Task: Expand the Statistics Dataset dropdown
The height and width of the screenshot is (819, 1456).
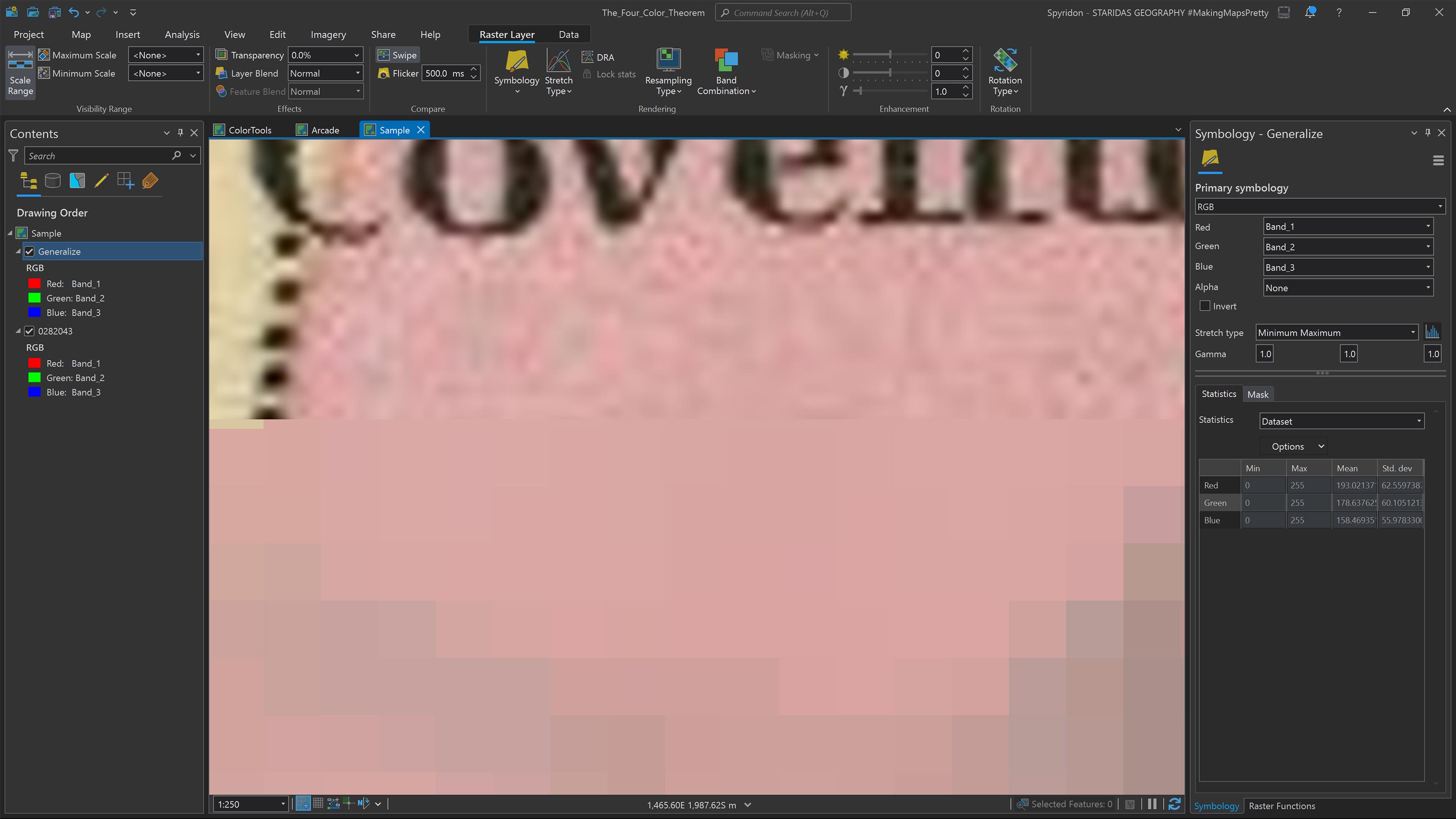Action: click(x=1341, y=421)
